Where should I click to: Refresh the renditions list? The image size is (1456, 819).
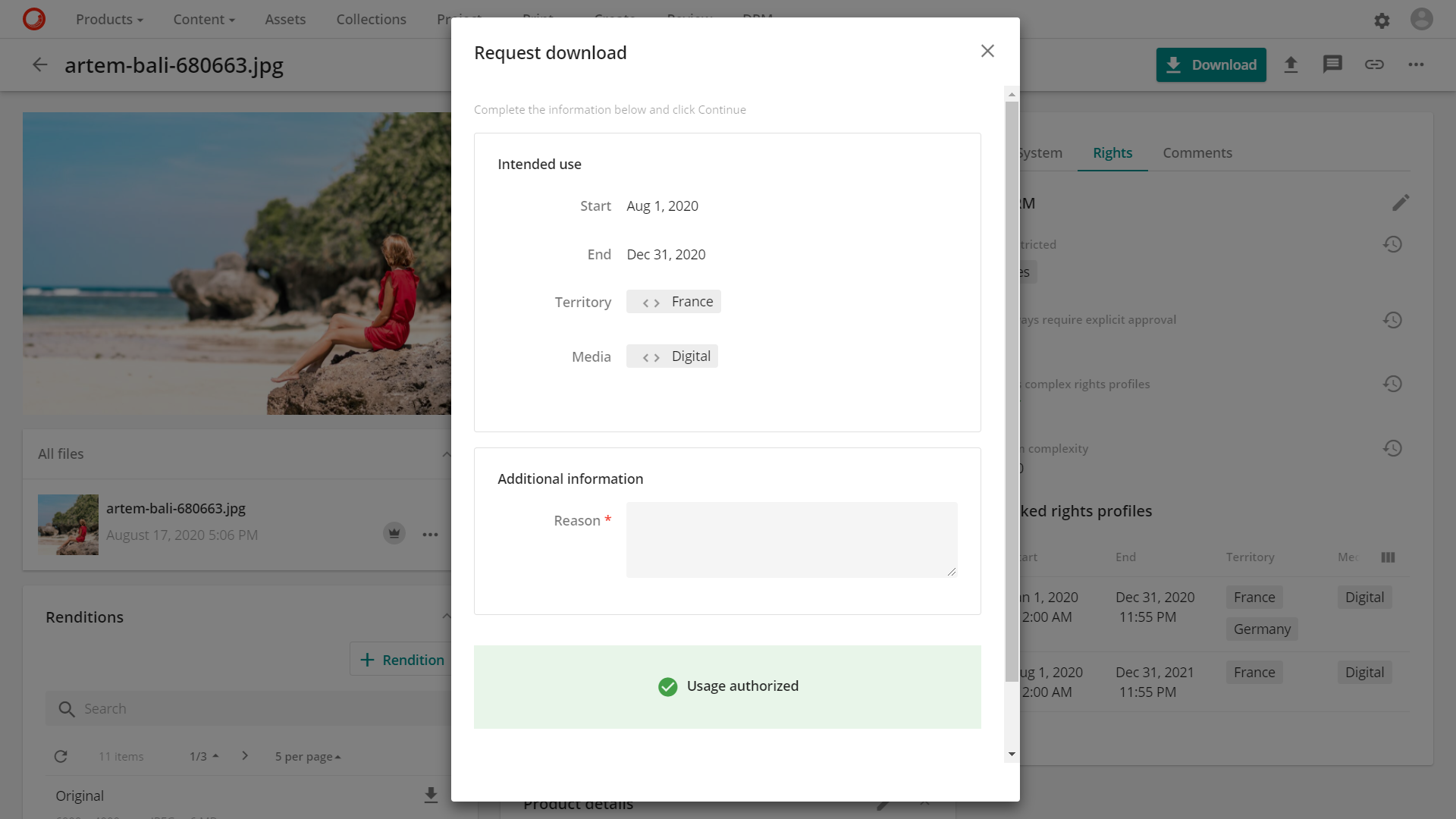click(x=61, y=756)
